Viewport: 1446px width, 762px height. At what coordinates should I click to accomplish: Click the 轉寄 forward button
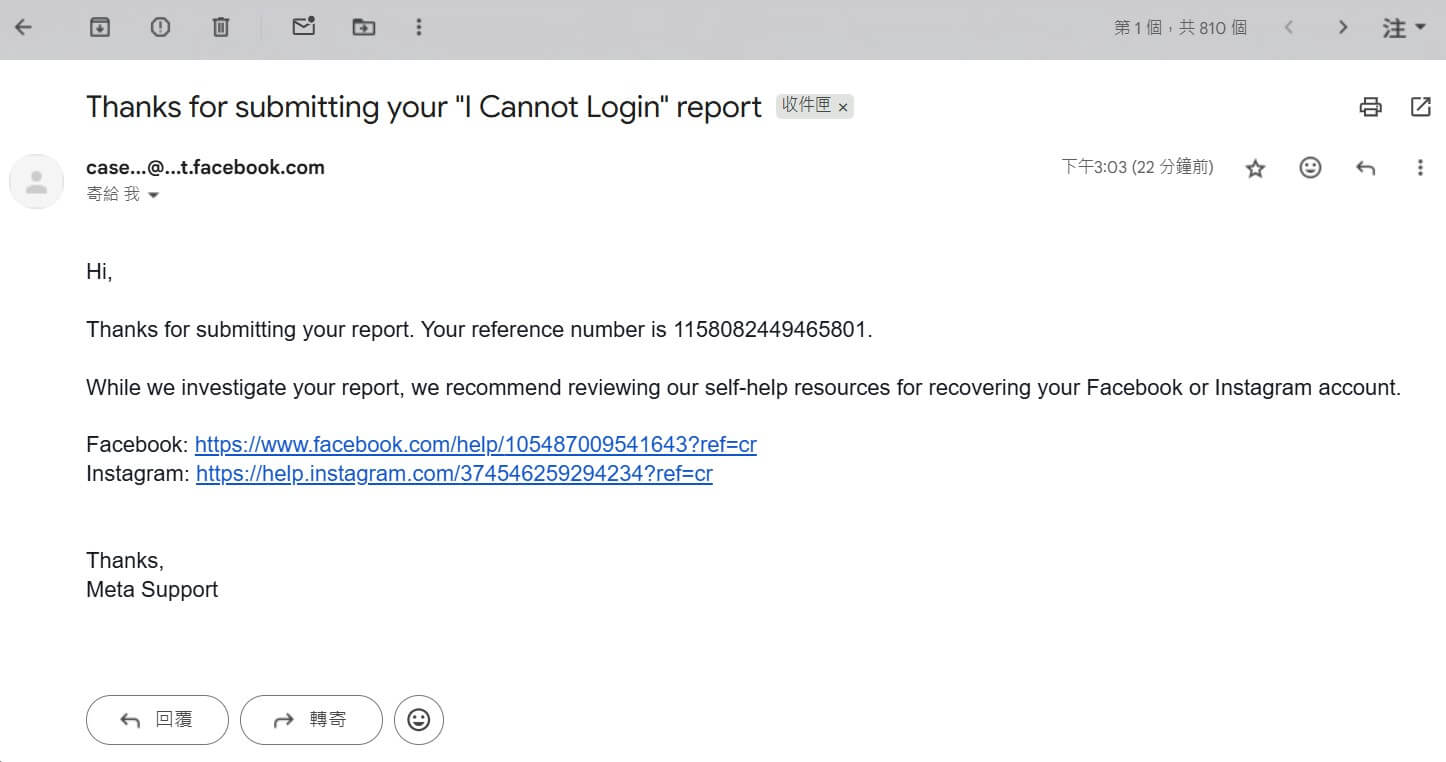click(311, 720)
